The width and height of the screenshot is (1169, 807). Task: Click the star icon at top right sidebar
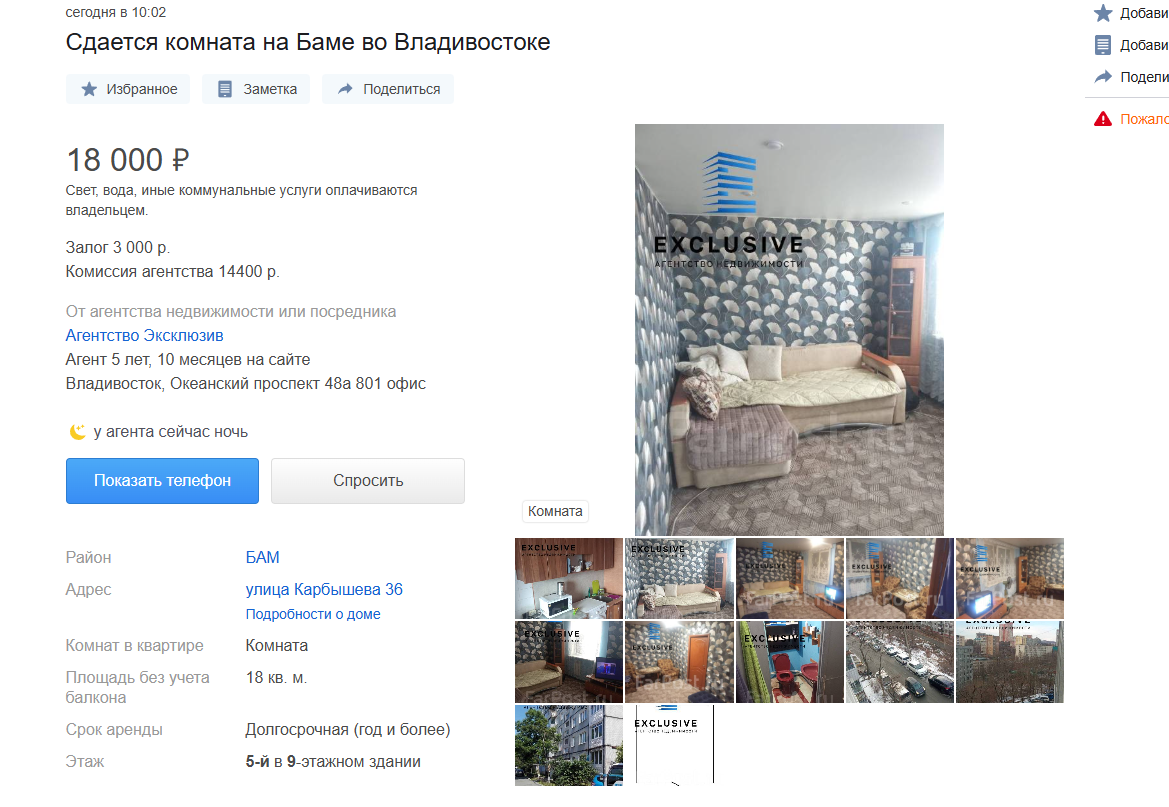point(1103,13)
